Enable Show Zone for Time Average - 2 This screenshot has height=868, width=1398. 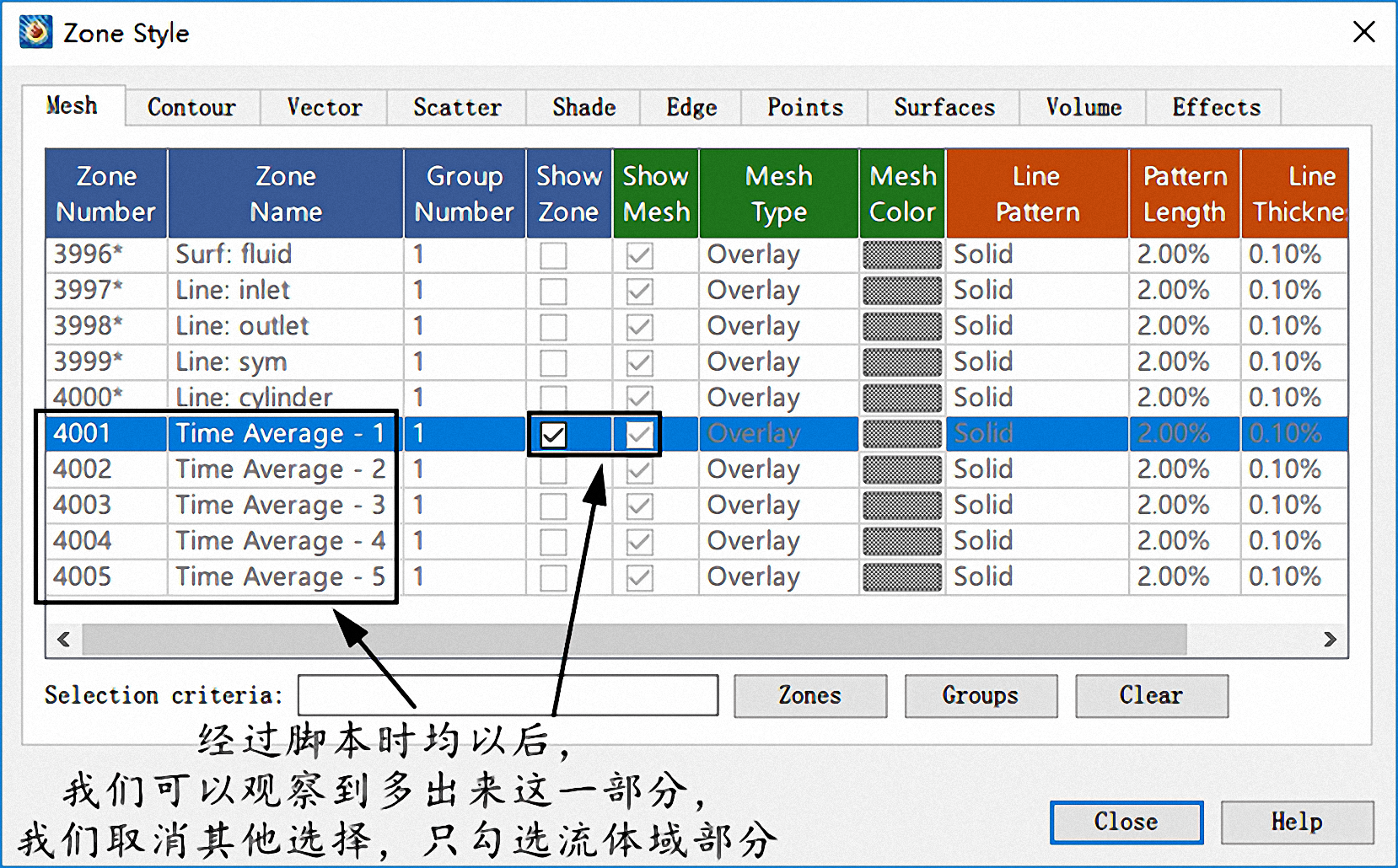553,470
